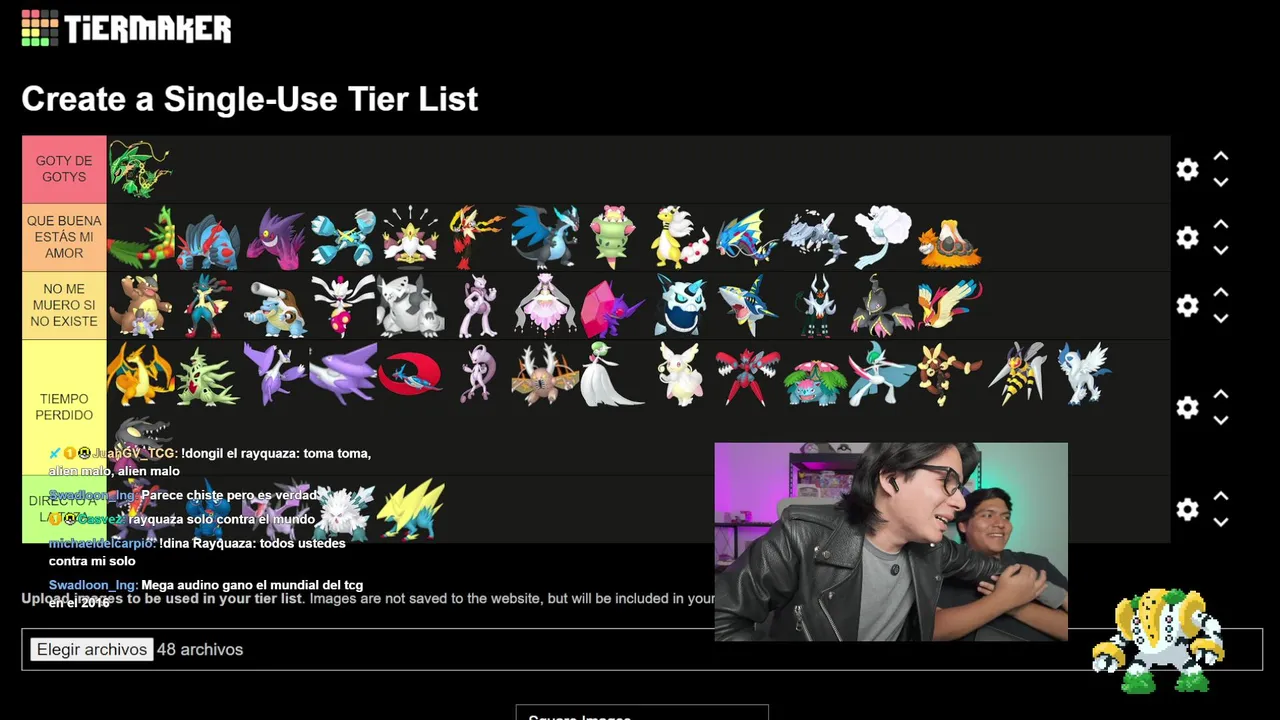The width and height of the screenshot is (1280, 720).
Task: Select Mega Sceptile image in second tier
Action: (x=141, y=238)
